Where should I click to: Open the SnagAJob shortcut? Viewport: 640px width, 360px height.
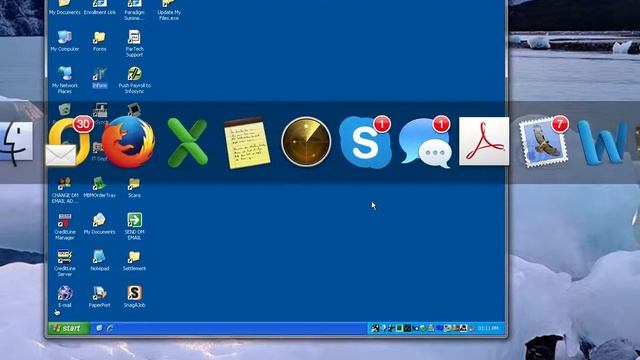pyautogui.click(x=134, y=297)
